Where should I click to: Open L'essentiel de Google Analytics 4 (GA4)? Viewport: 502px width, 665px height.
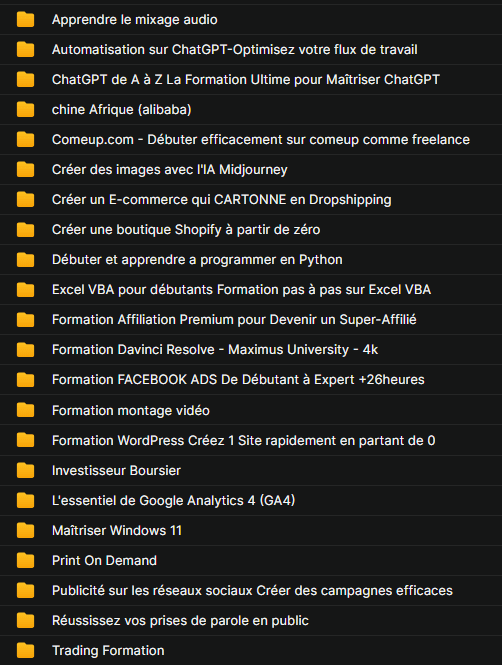click(x=173, y=500)
